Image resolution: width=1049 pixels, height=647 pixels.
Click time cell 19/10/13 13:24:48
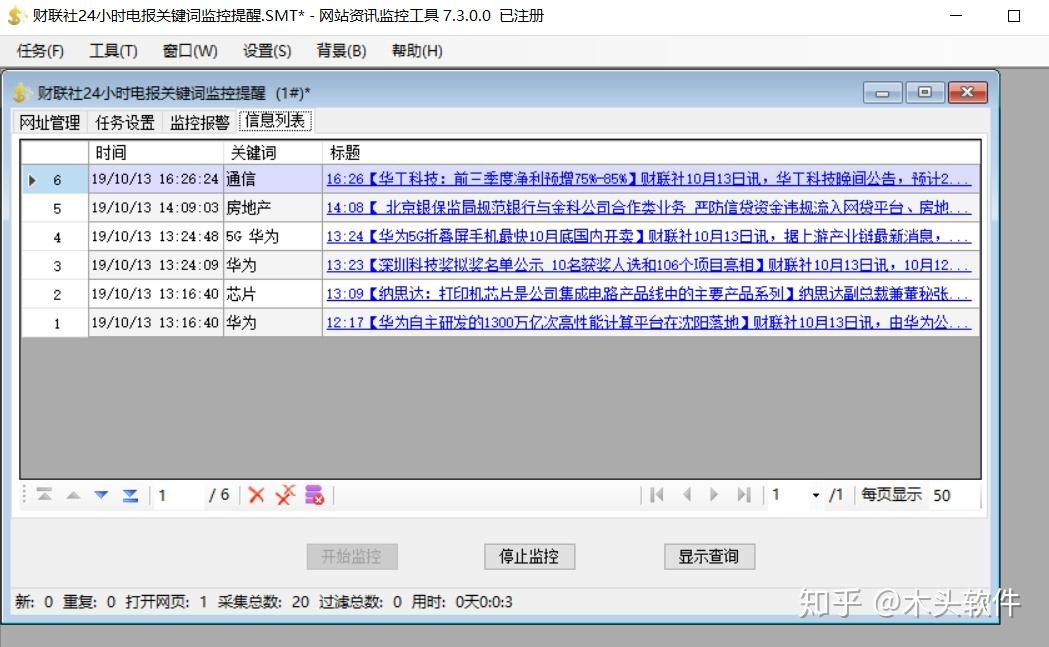pyautogui.click(x=156, y=237)
